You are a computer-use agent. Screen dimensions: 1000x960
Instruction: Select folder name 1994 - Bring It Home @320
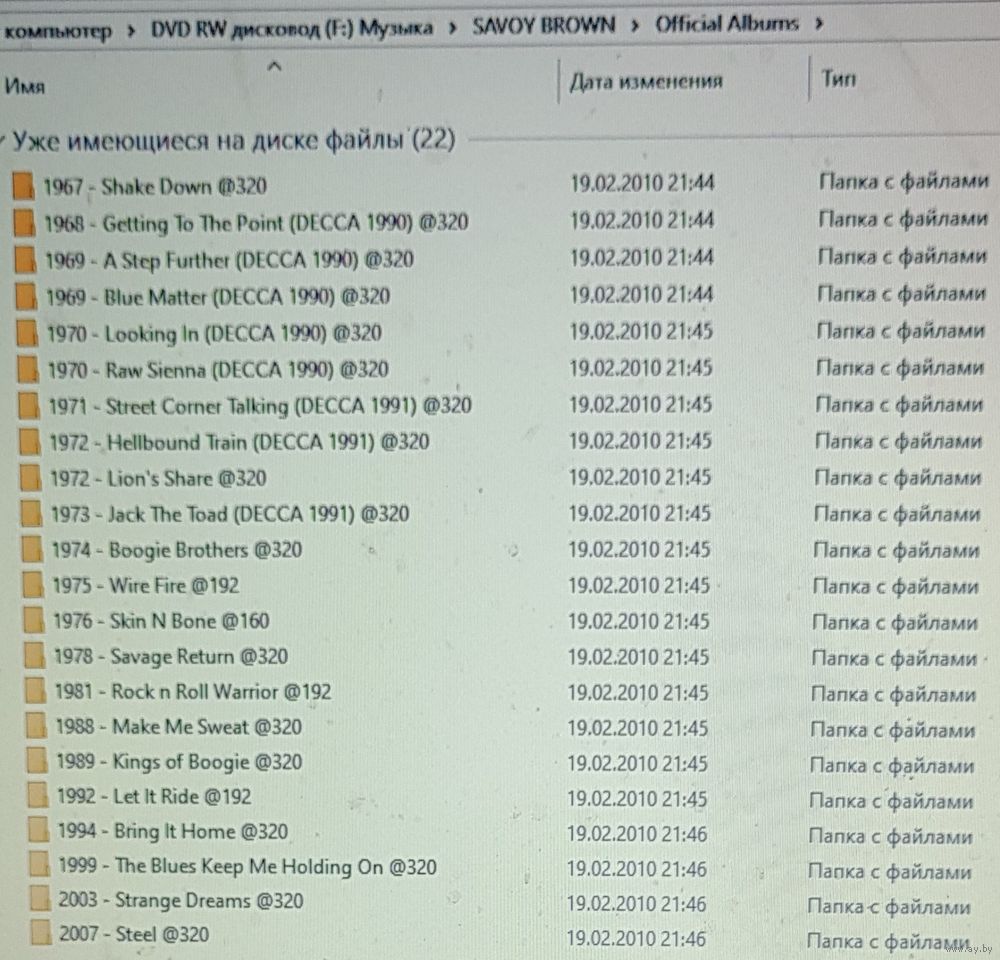173,831
